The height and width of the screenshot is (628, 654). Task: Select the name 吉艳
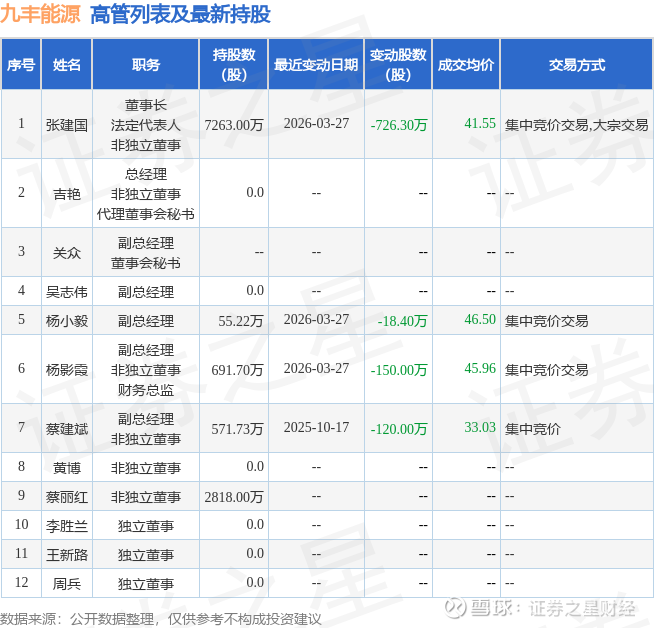click(x=67, y=194)
